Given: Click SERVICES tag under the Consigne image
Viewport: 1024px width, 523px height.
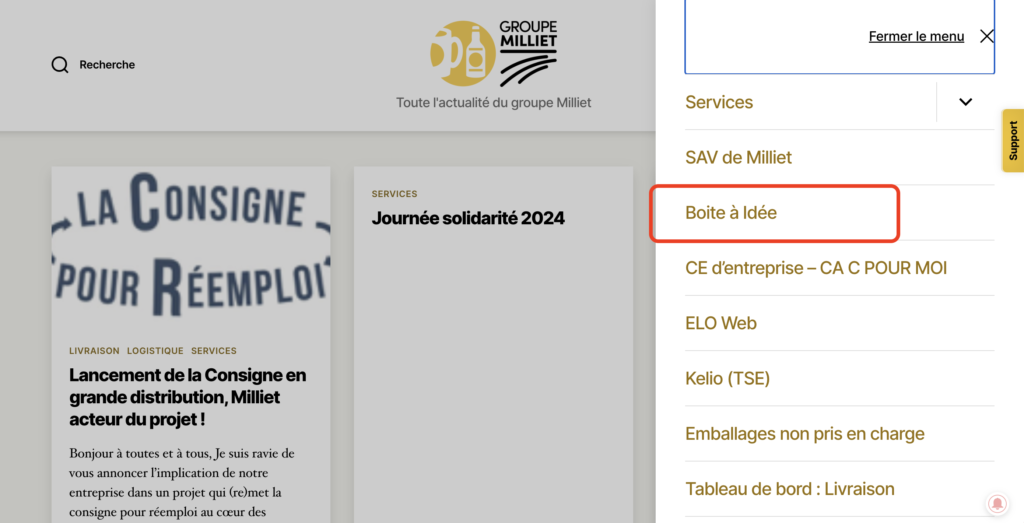Looking at the screenshot, I should (214, 351).
